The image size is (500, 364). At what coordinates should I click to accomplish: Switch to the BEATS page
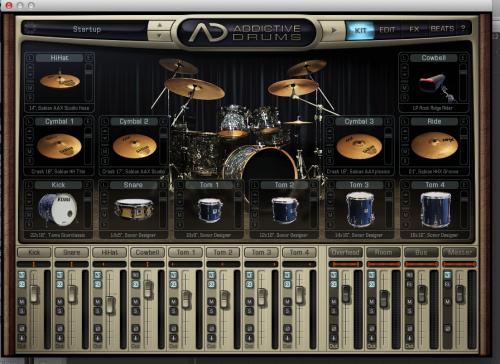(442, 29)
